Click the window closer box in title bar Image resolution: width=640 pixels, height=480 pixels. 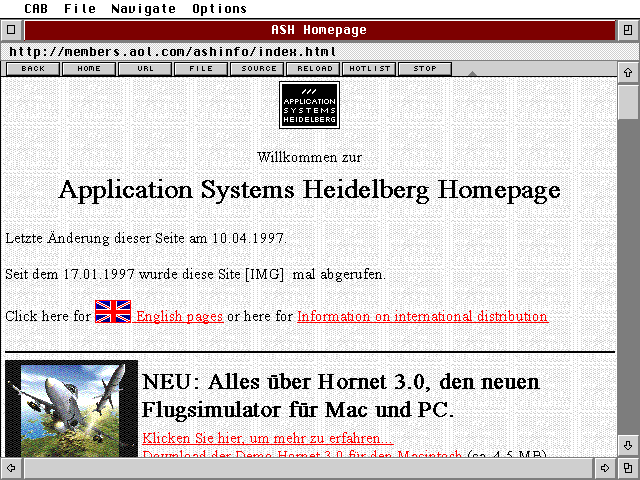pyautogui.click(x=11, y=30)
